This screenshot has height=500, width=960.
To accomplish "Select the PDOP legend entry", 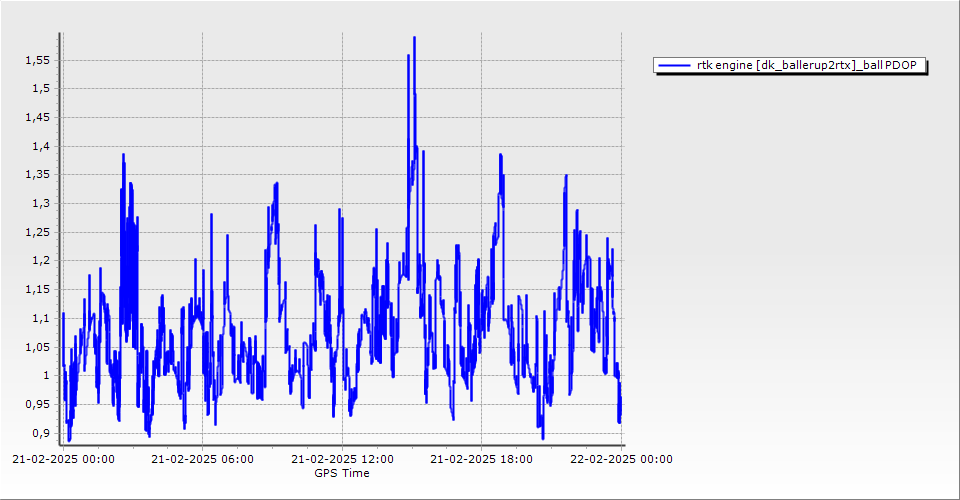I will (x=790, y=65).
